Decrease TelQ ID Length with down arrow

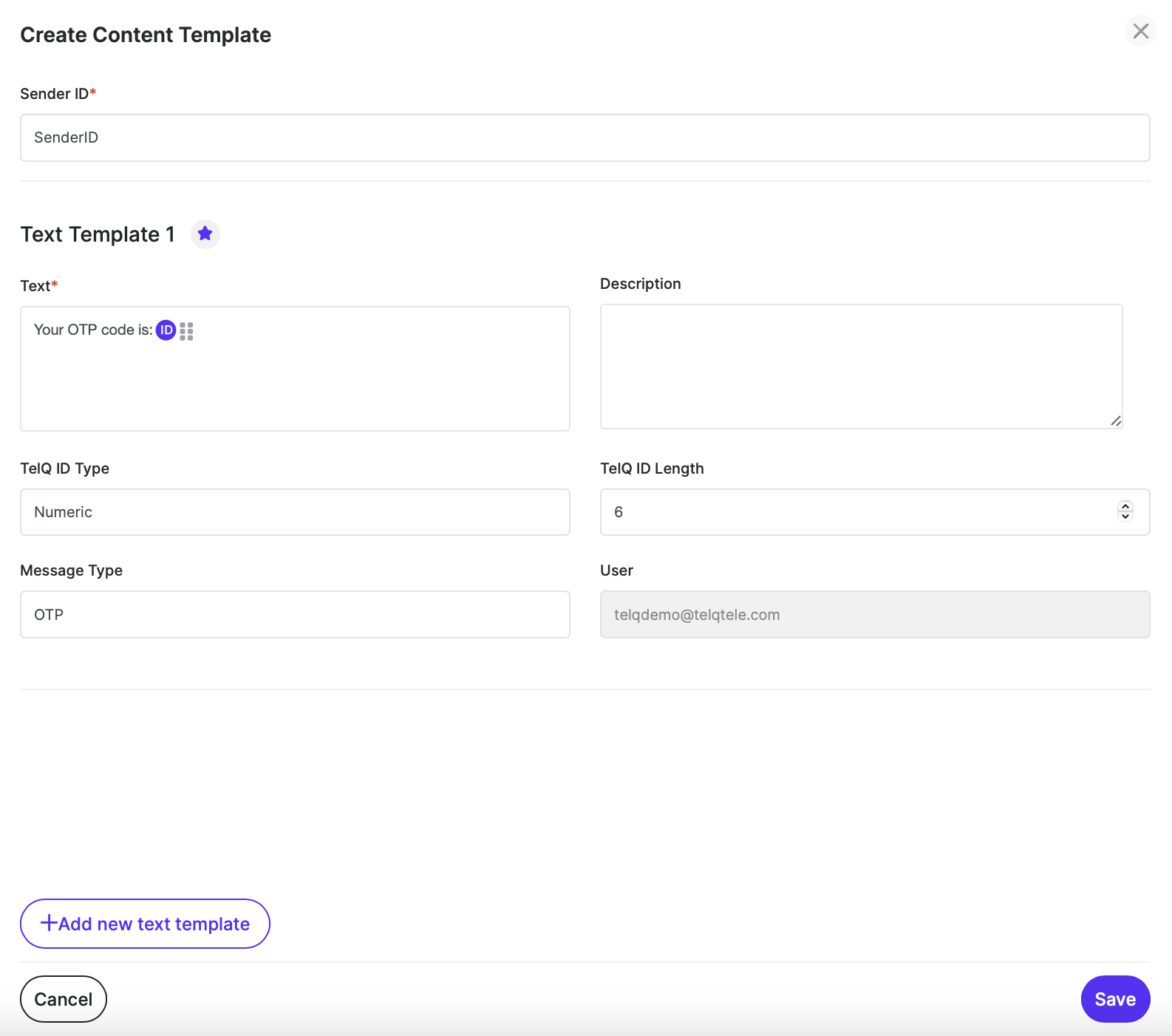[1125, 517]
